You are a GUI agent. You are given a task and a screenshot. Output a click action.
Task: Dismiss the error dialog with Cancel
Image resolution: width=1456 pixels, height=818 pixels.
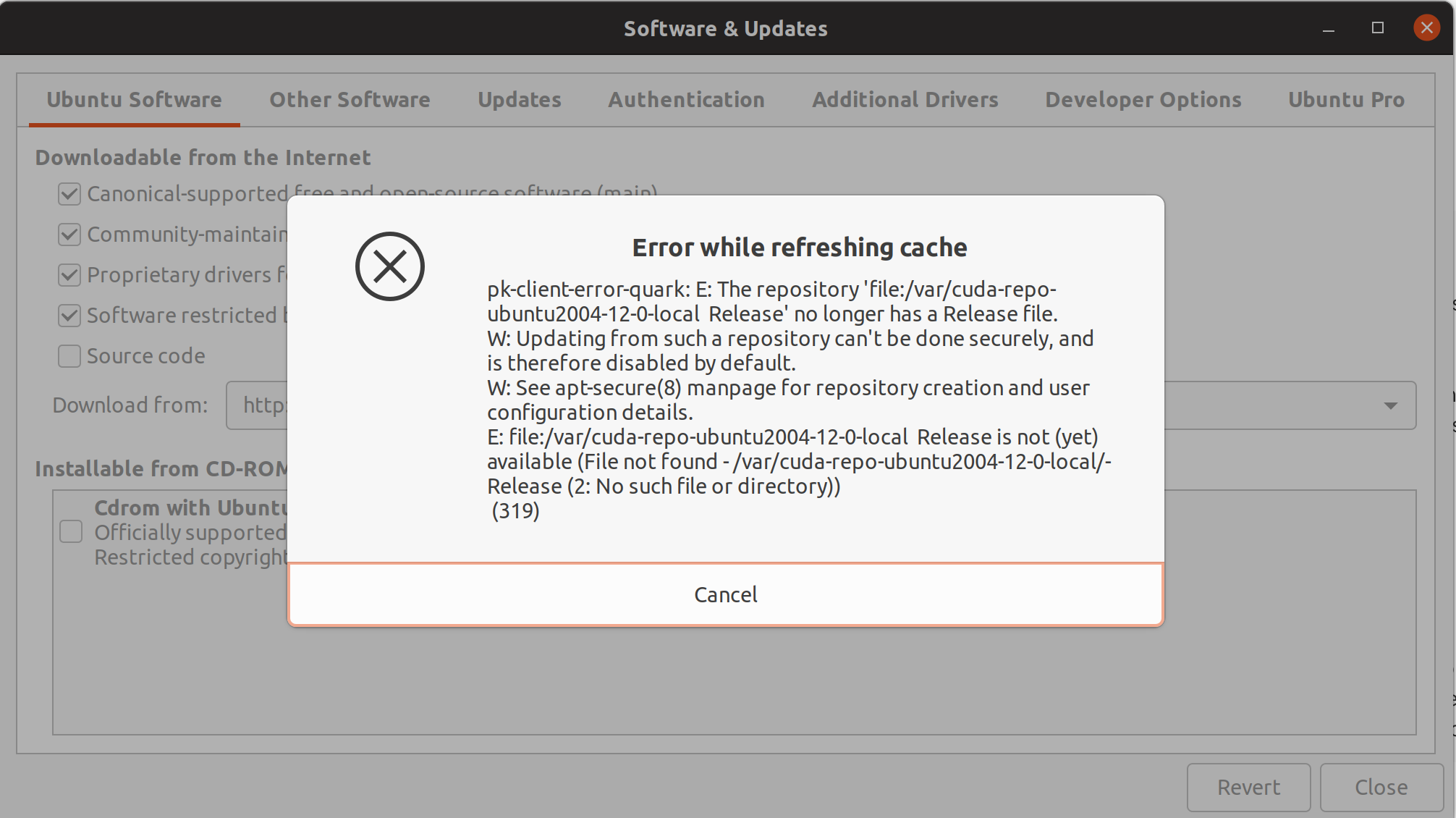pos(726,594)
